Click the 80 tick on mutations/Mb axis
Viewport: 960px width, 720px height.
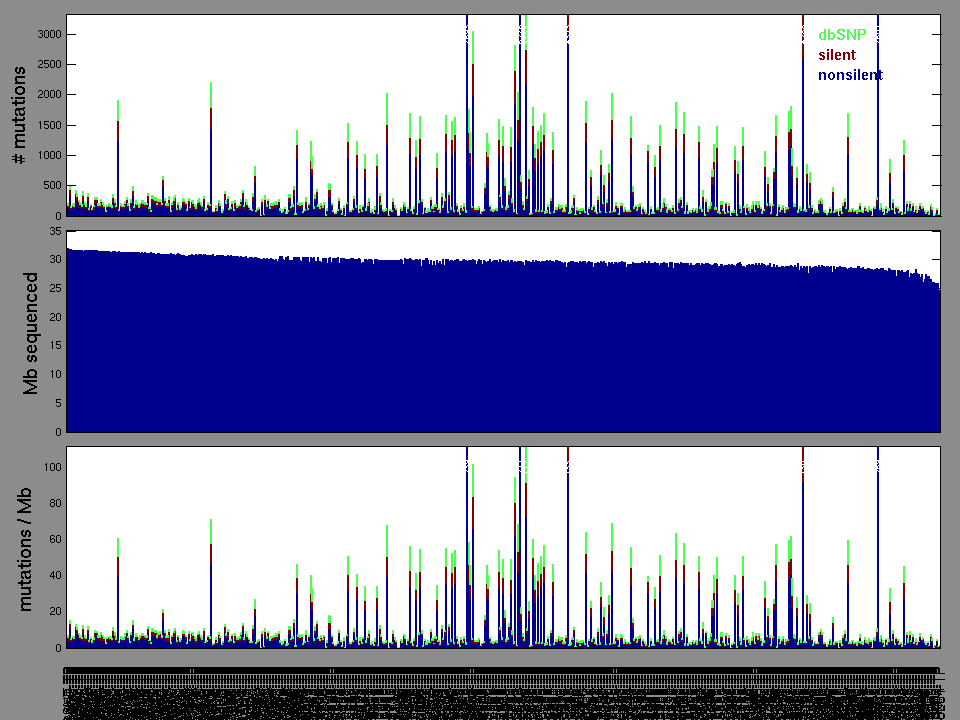click(x=53, y=503)
